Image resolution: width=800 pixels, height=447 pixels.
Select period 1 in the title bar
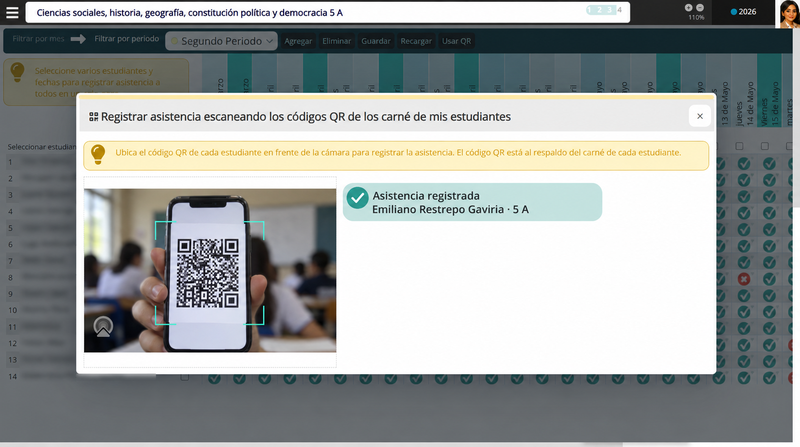click(x=589, y=10)
